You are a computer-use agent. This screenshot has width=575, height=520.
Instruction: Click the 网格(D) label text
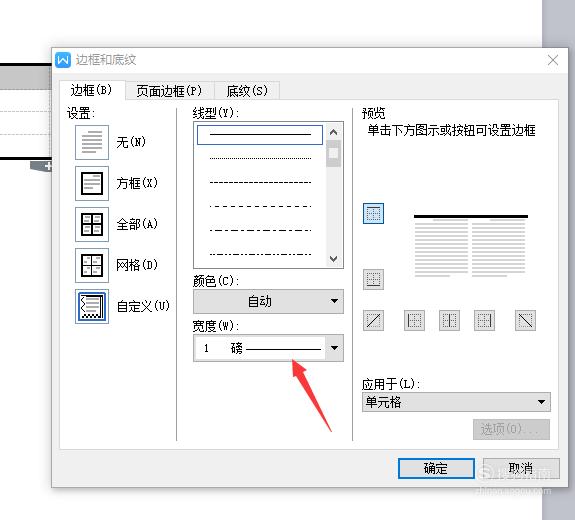[137, 265]
